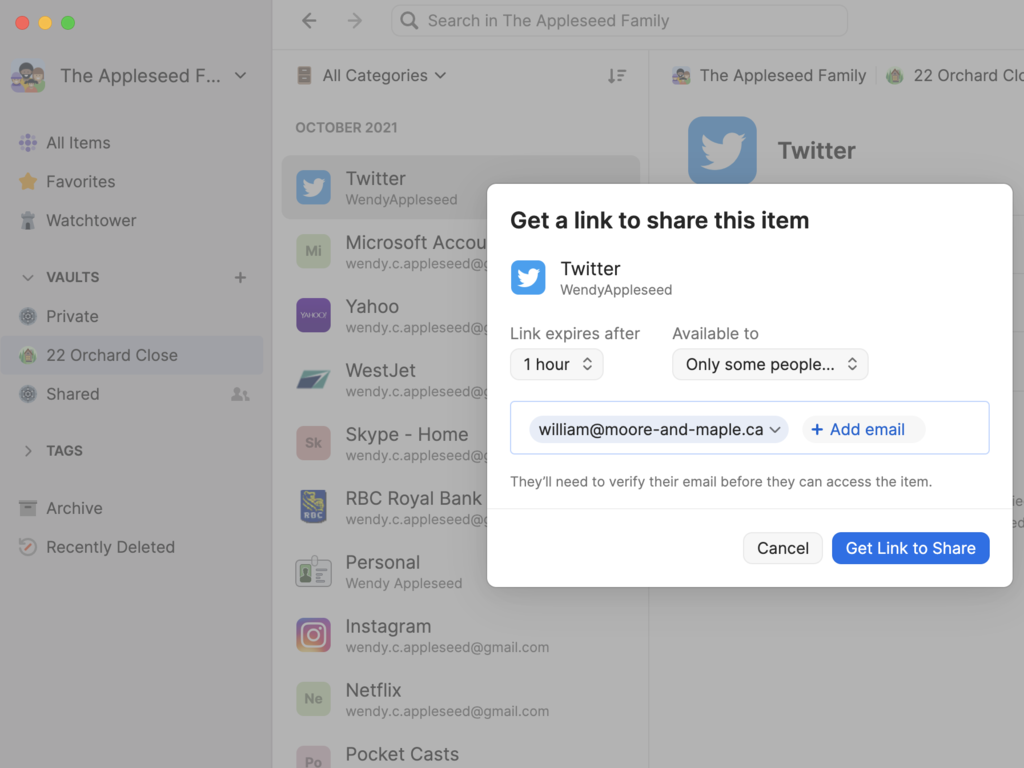1024x768 pixels.
Task: Click the Search in The Appleseed Family field
Action: coord(619,21)
